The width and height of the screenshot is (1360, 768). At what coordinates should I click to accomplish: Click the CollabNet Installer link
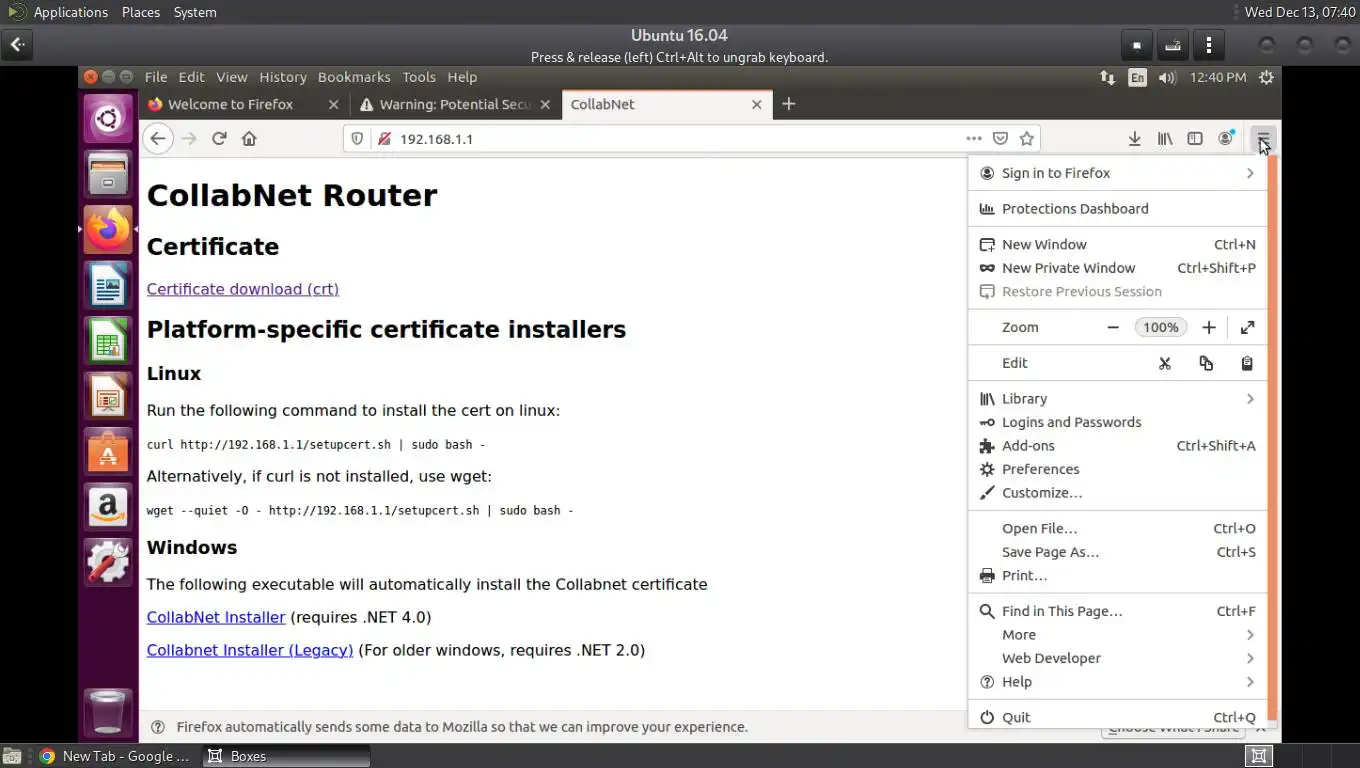[x=216, y=617]
